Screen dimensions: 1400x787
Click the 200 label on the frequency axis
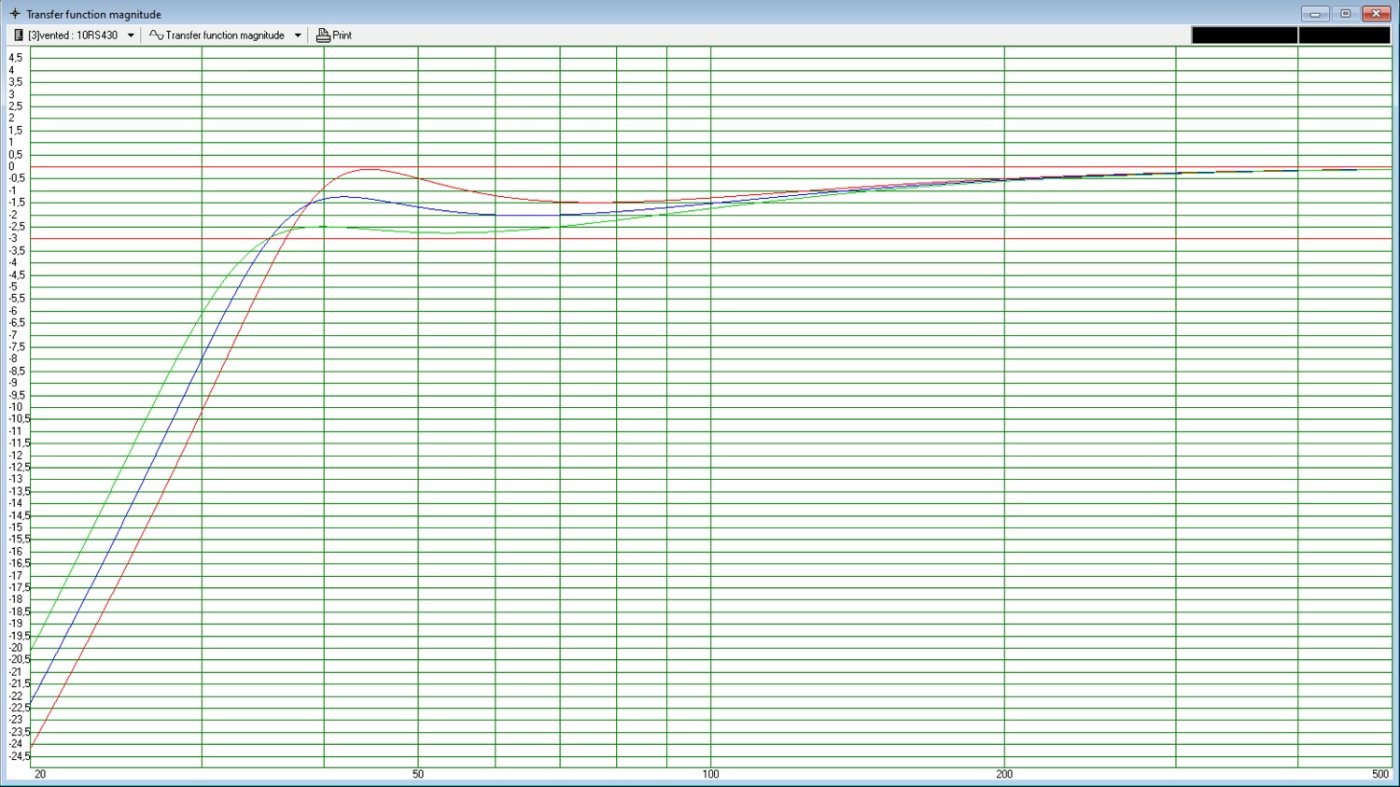click(1004, 774)
